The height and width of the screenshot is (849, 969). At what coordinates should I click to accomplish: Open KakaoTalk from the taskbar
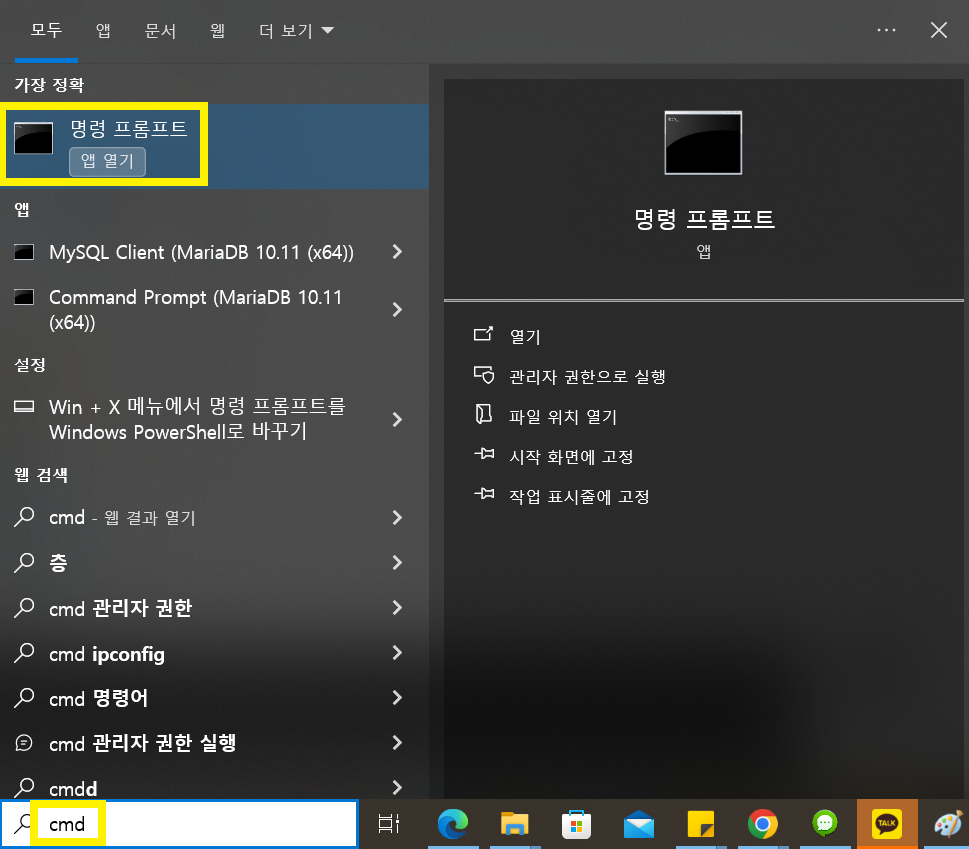tap(887, 824)
